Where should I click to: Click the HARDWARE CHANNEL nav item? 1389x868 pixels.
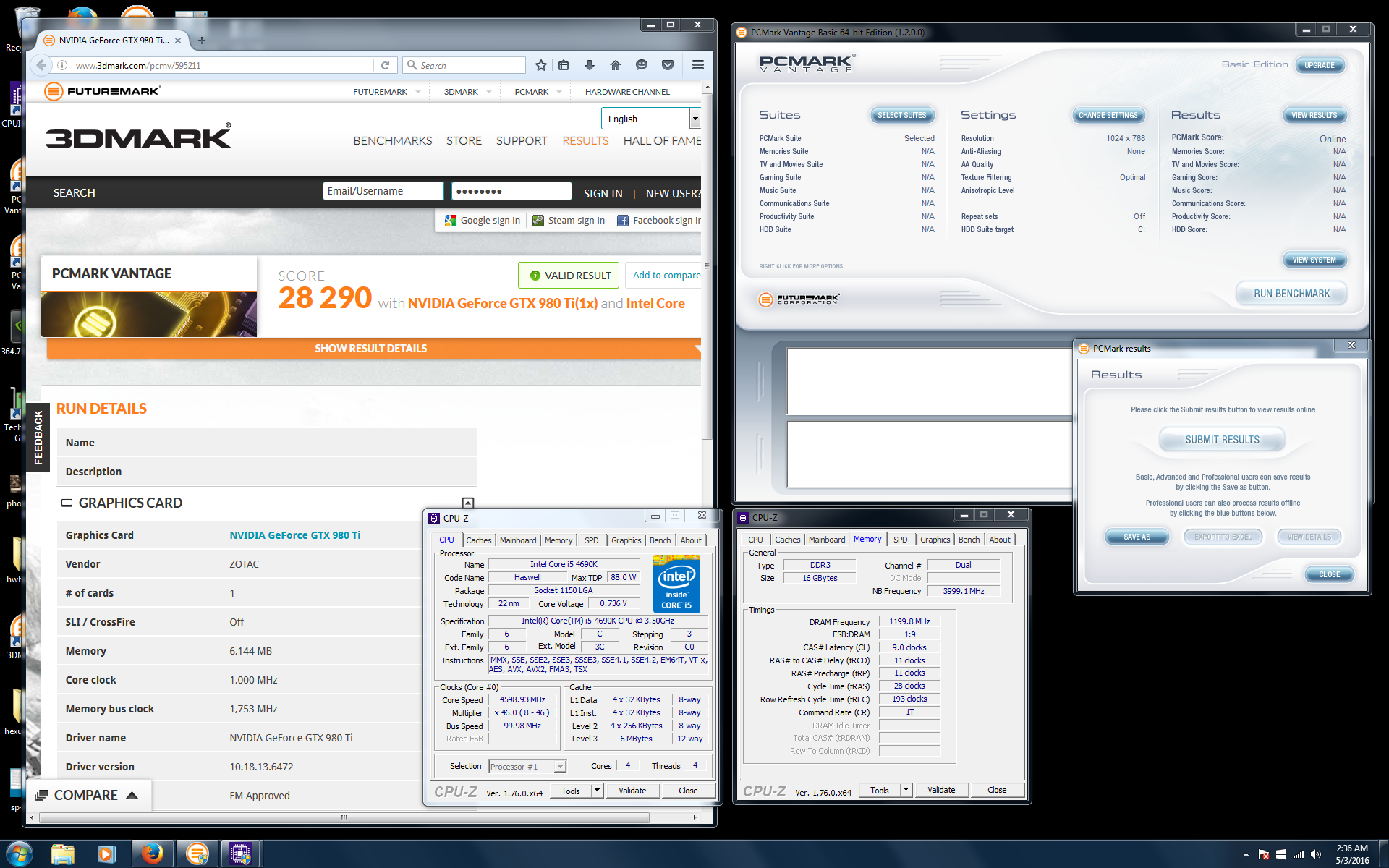tap(627, 92)
